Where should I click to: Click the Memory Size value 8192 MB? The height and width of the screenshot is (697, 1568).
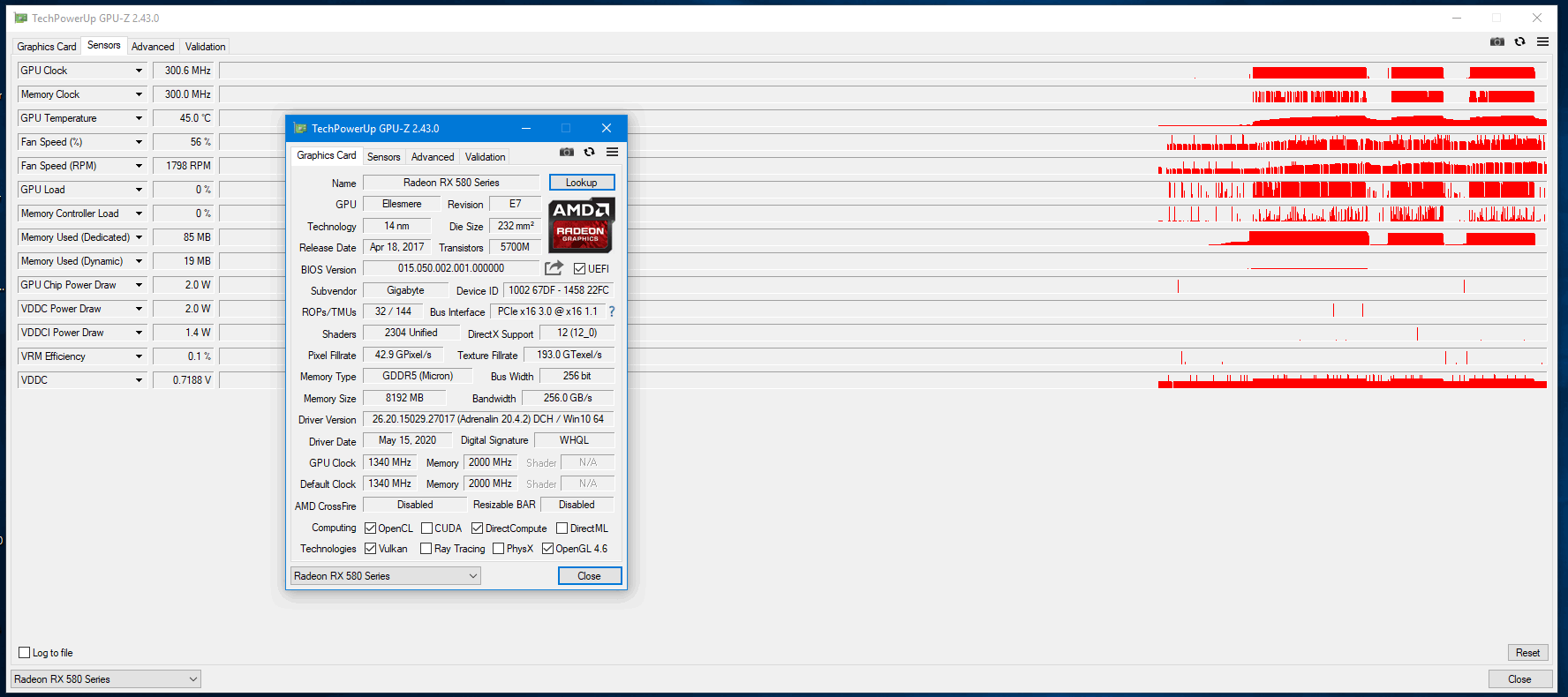click(x=404, y=398)
